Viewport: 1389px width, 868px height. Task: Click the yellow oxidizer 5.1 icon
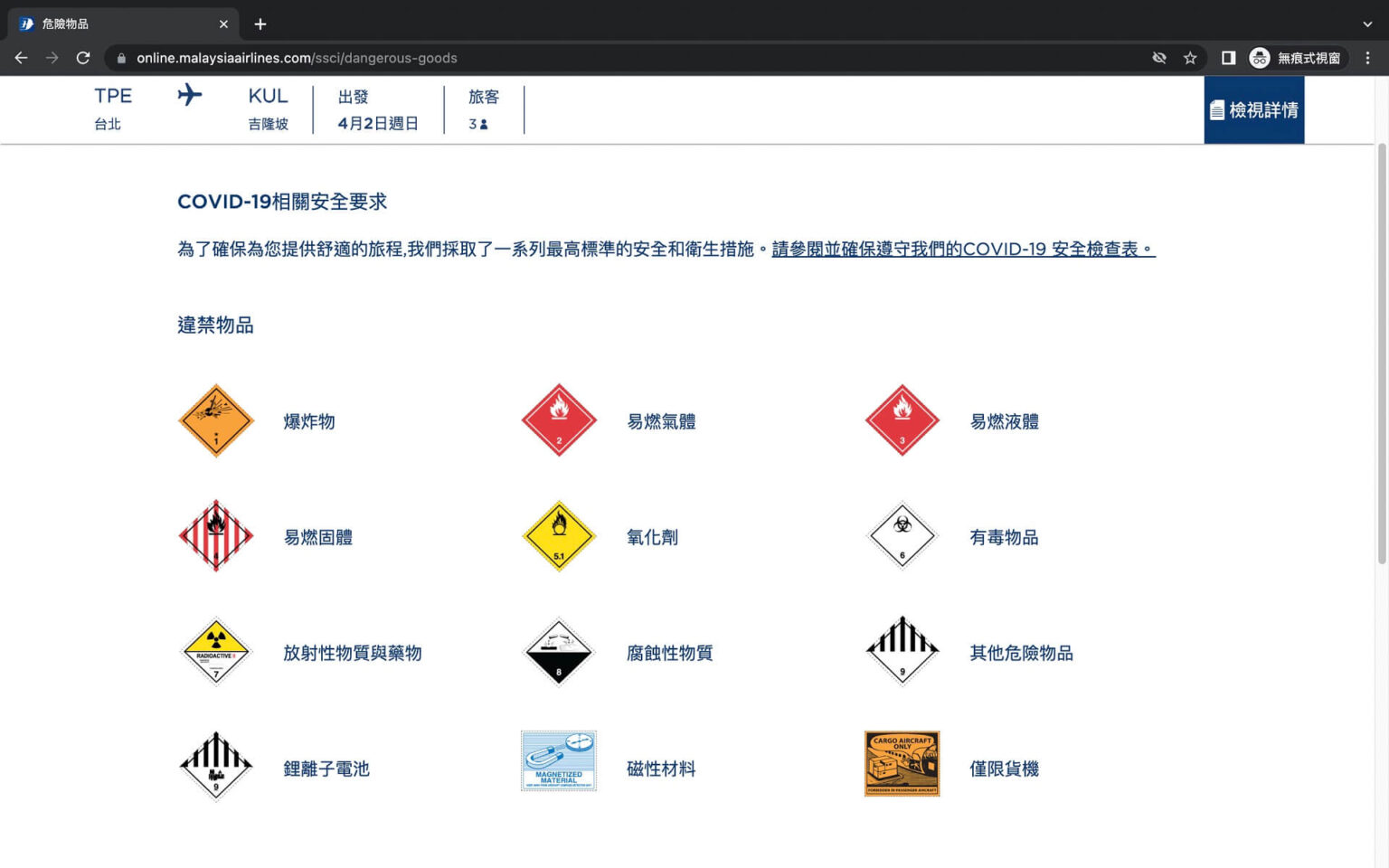559,536
